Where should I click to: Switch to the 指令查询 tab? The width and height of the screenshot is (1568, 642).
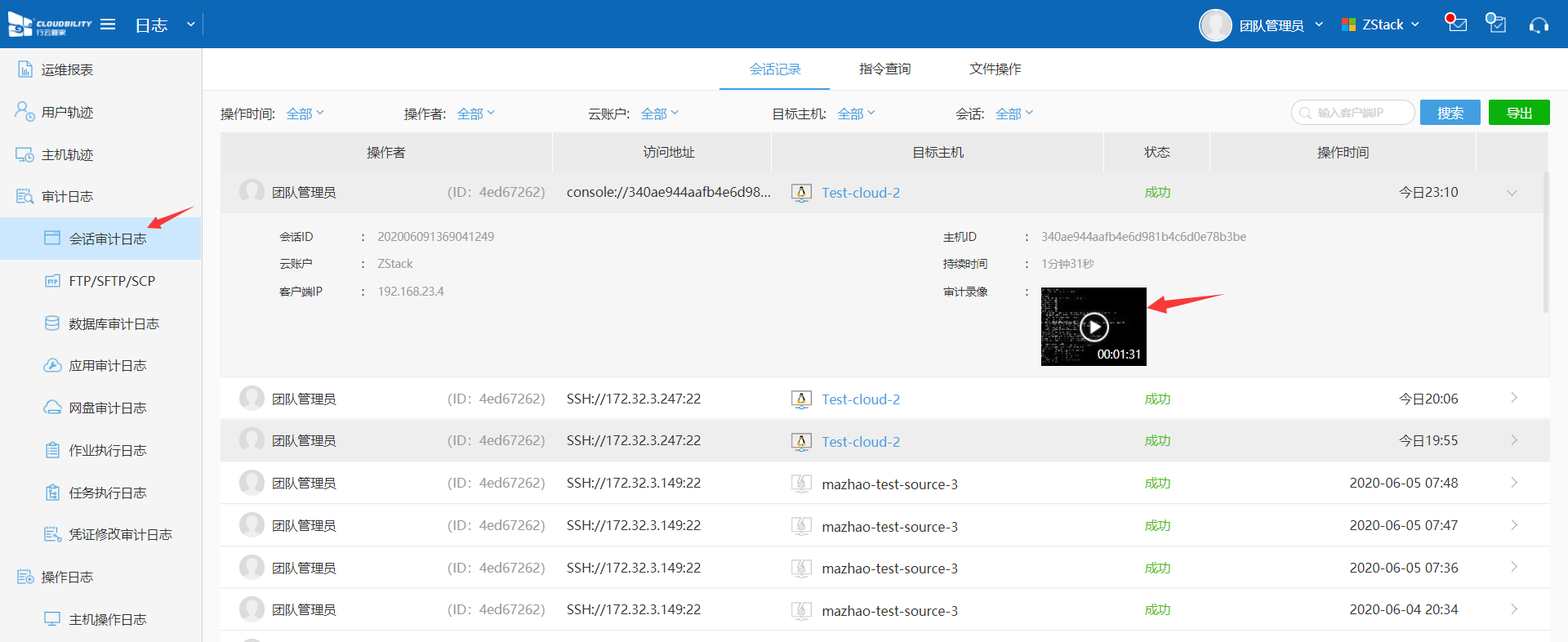[884, 69]
